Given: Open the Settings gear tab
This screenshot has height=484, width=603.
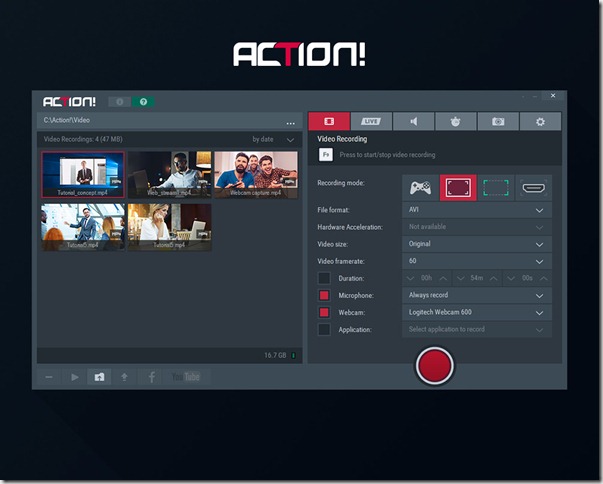Looking at the screenshot, I should click(540, 121).
